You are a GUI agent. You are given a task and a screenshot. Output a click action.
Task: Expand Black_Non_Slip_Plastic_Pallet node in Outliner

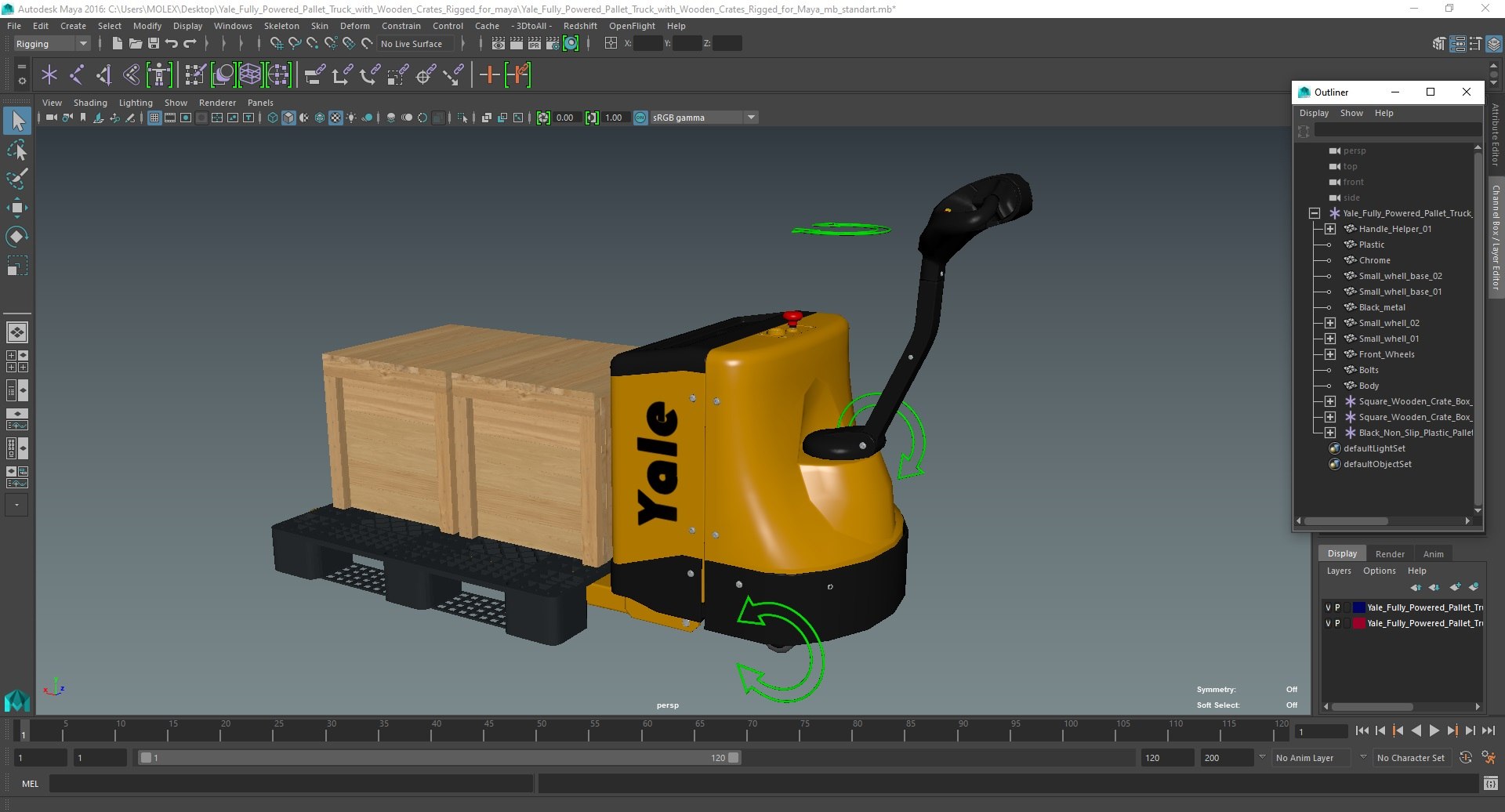tap(1330, 433)
